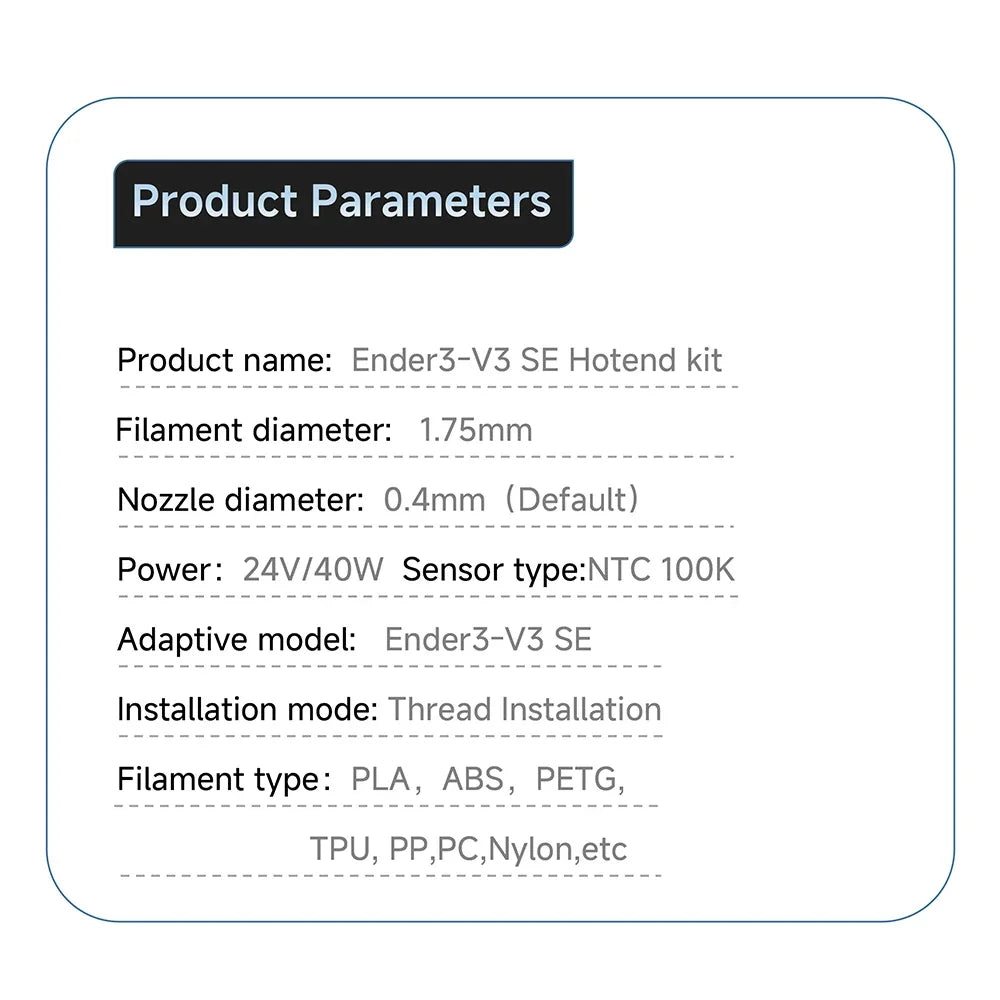Select the Power label
1000x1000 pixels.
[170, 570]
